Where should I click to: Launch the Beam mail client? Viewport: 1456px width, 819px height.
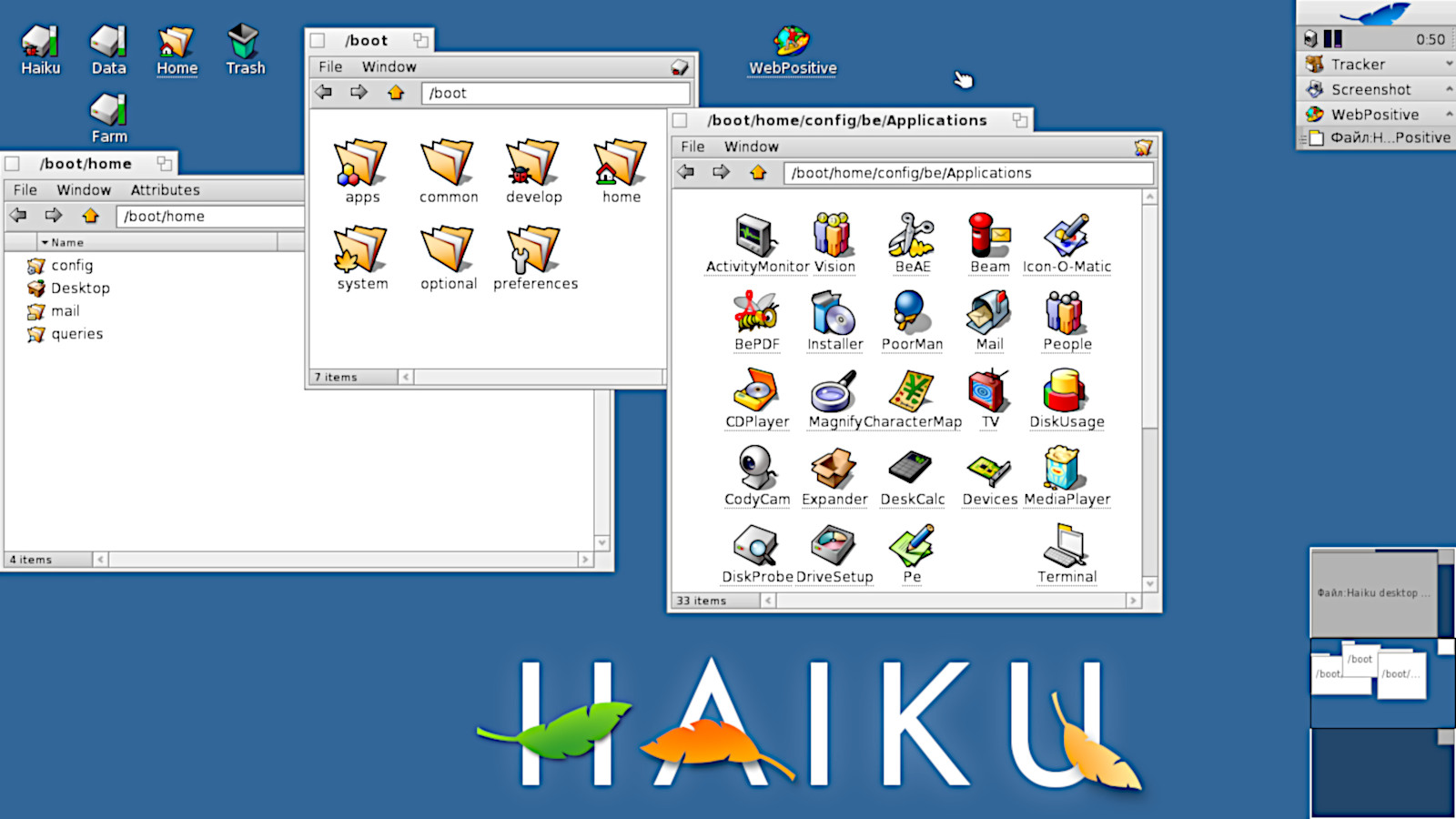[989, 236]
